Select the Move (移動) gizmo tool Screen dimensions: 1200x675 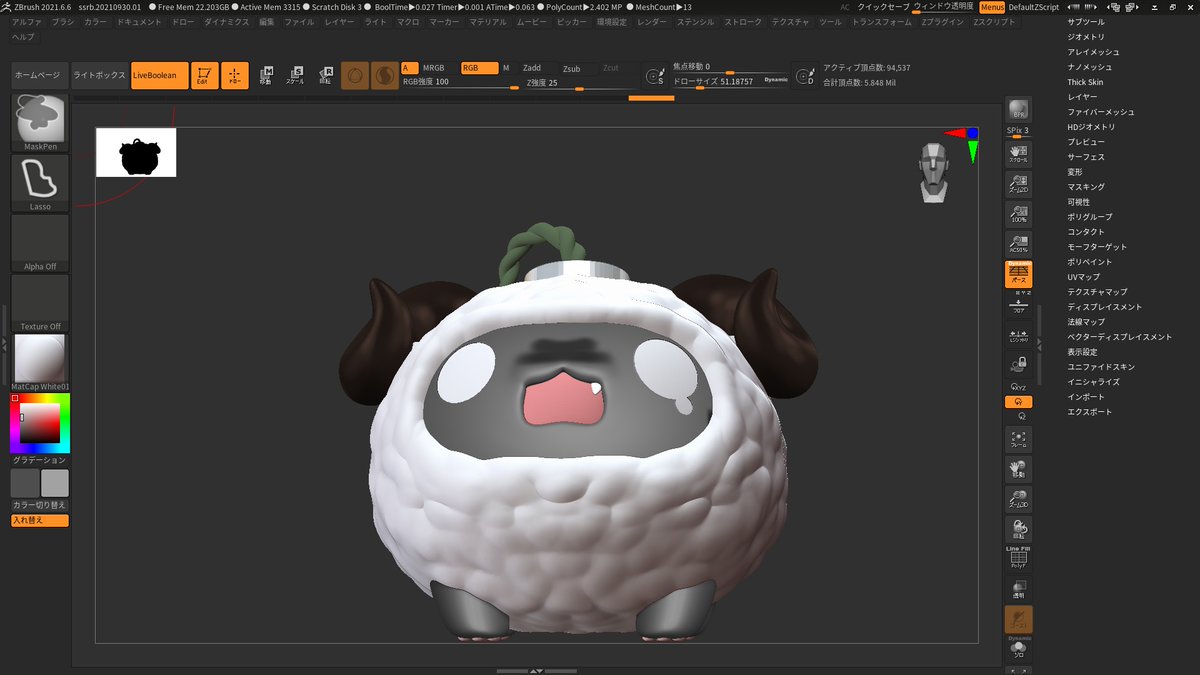tap(266, 75)
